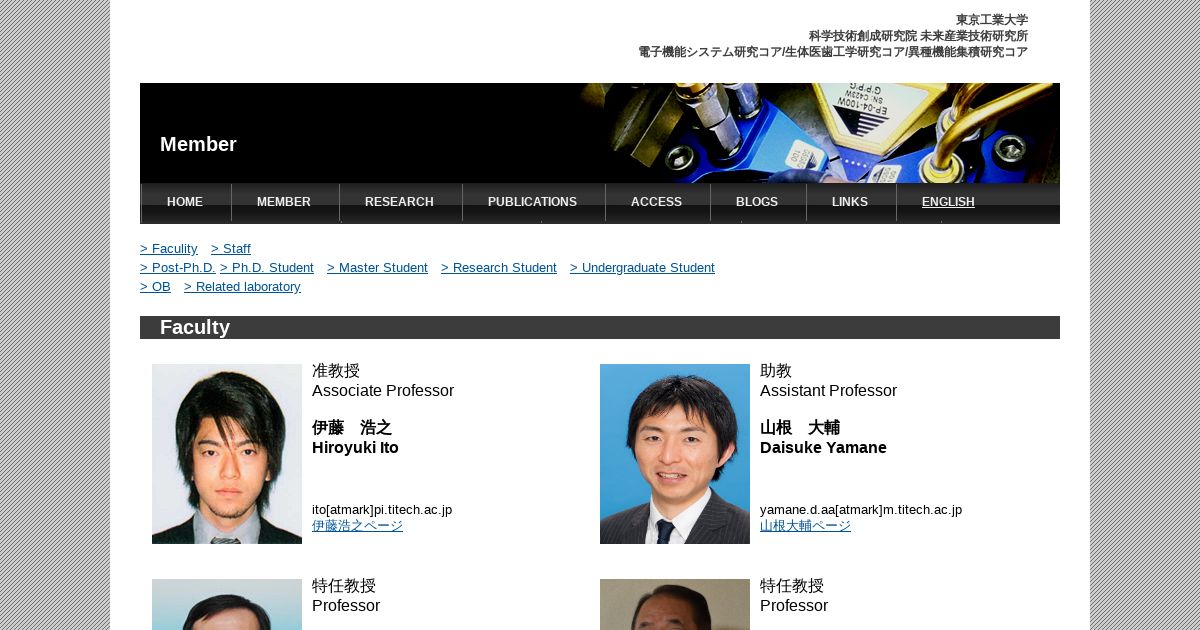Open the Undergraduate Student section link
The width and height of the screenshot is (1200, 630).
coord(642,268)
